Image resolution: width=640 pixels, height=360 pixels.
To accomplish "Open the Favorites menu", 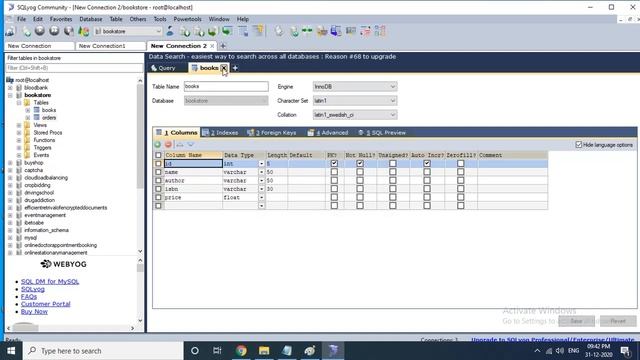I will tap(61, 19).
